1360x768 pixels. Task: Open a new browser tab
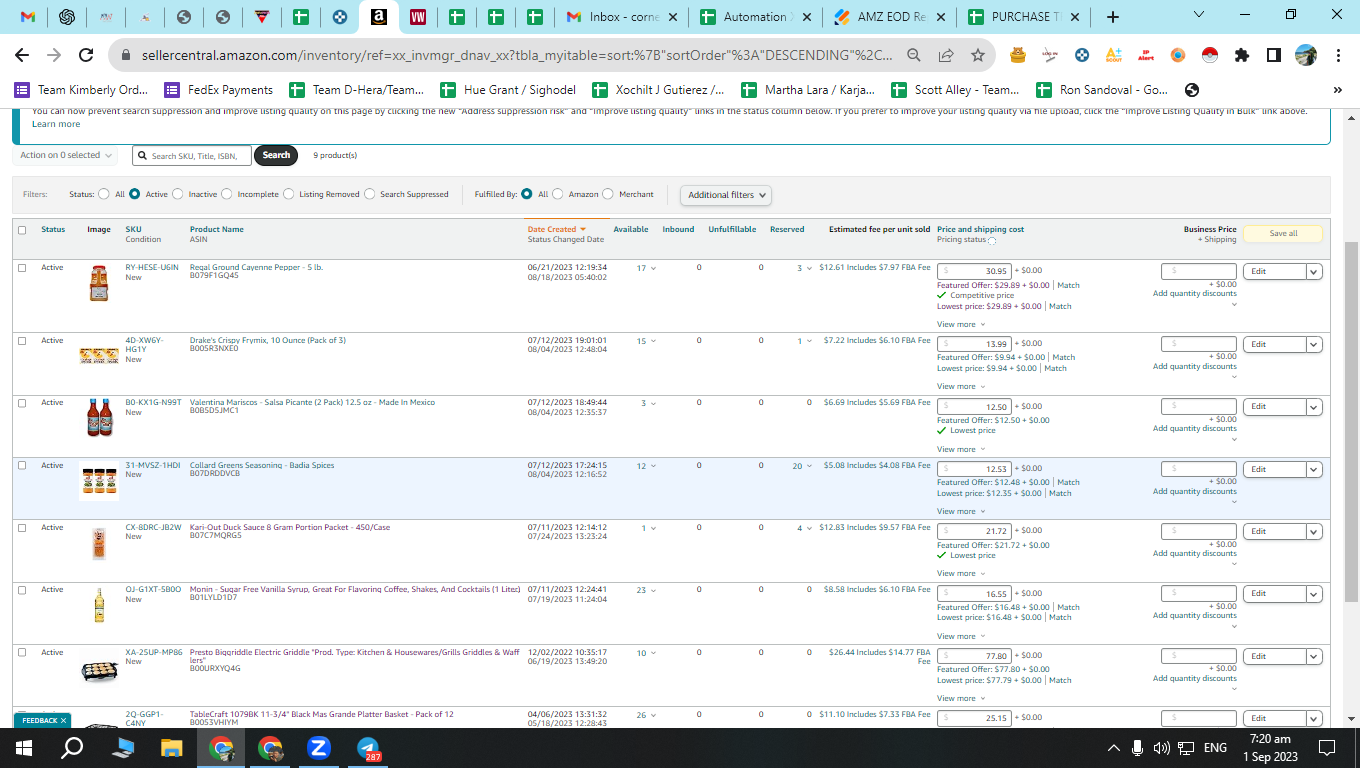click(1113, 17)
